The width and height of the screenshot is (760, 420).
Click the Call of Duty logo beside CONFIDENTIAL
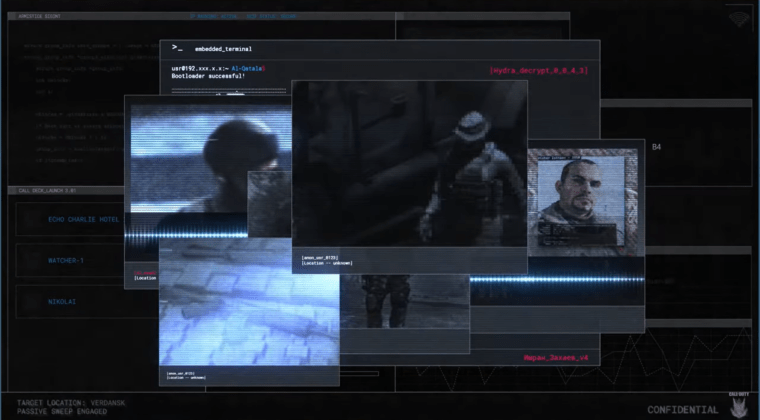pyautogui.click(x=738, y=405)
